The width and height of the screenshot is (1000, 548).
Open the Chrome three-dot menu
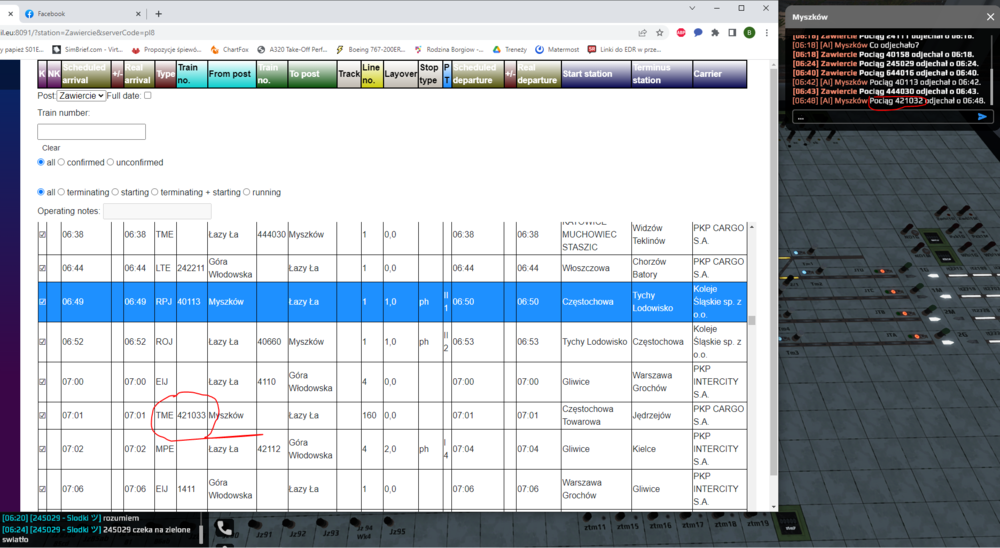pyautogui.click(x=768, y=32)
